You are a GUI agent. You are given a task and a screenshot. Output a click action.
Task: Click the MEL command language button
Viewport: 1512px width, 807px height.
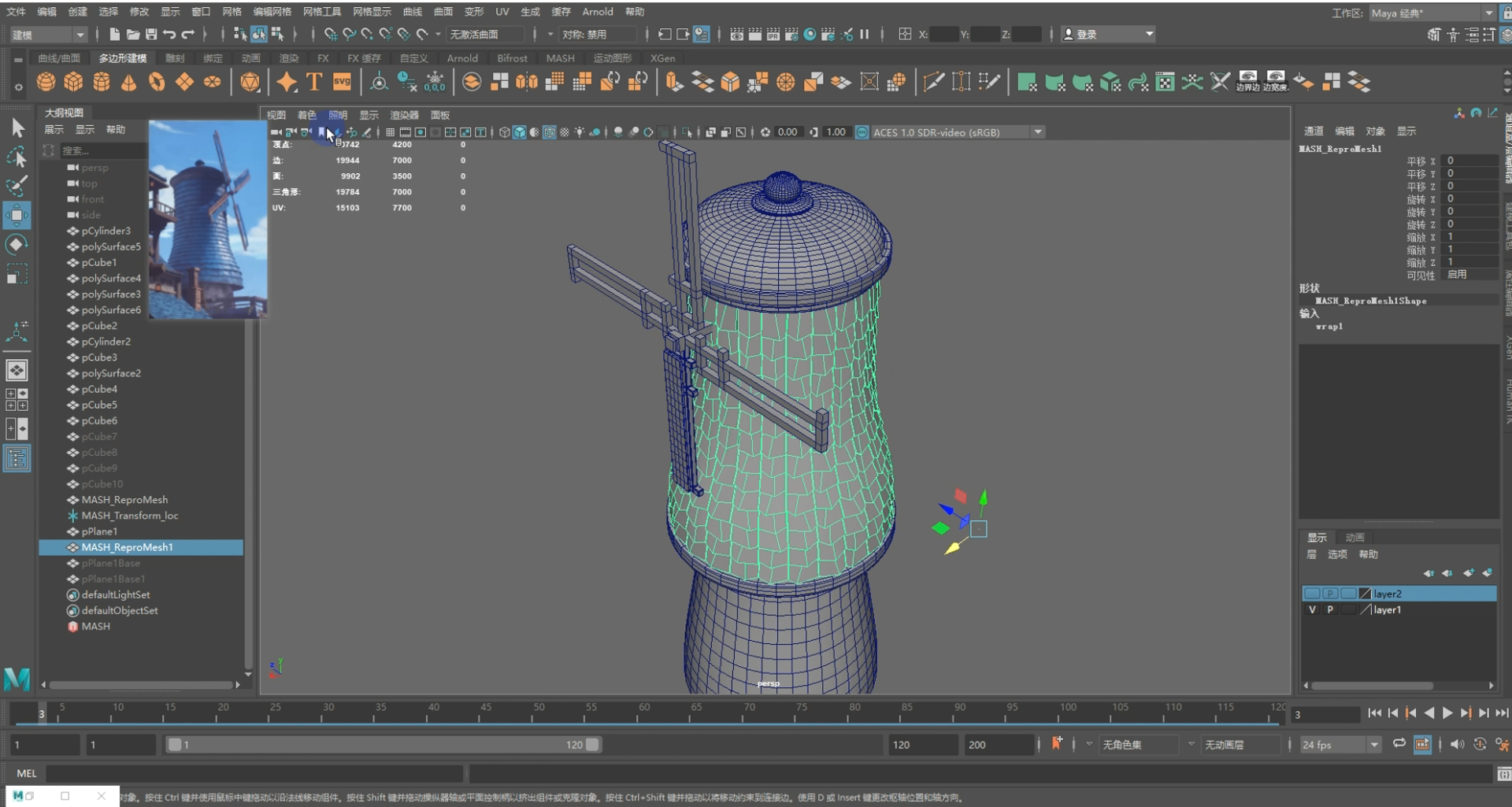tap(26, 774)
